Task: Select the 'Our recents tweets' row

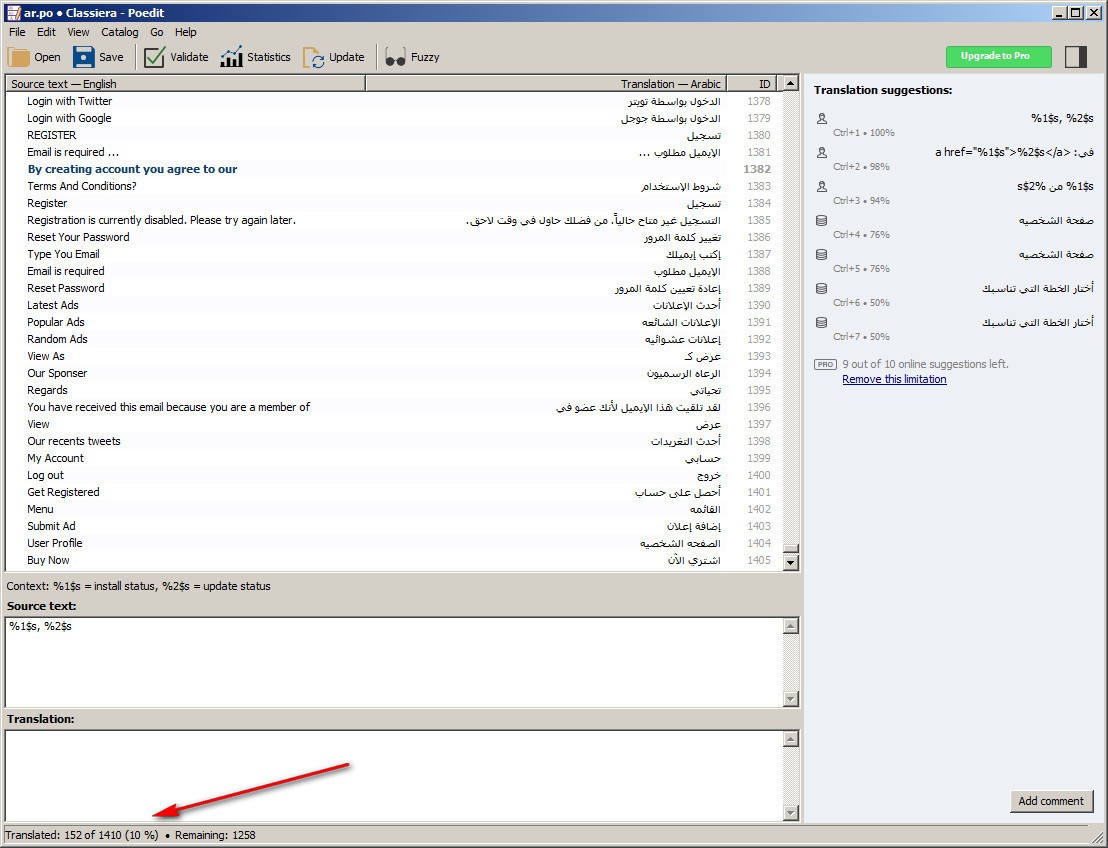Action: tap(393, 441)
